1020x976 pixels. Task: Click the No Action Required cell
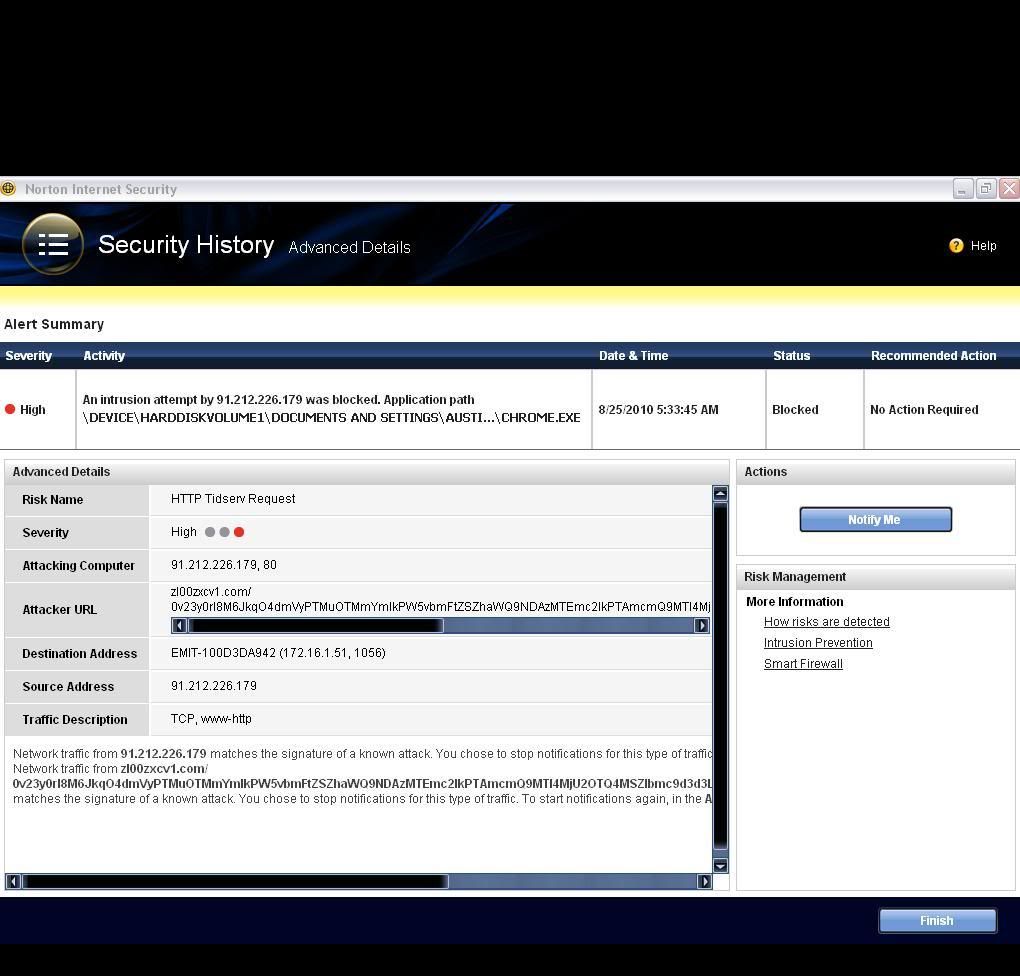tap(924, 409)
